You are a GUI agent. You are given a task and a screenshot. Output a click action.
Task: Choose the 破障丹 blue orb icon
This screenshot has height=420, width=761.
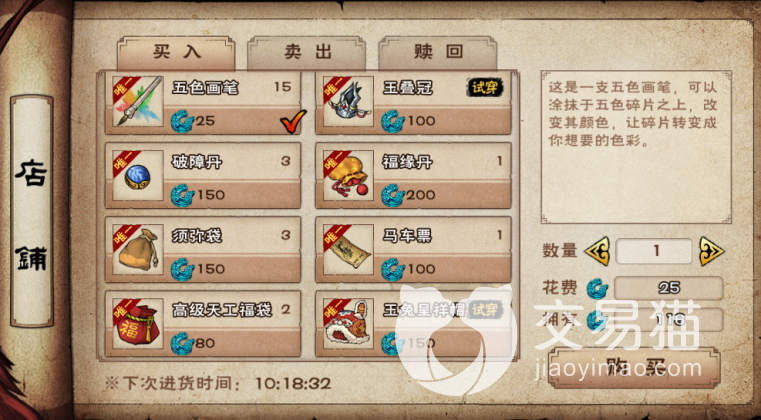[x=138, y=175]
